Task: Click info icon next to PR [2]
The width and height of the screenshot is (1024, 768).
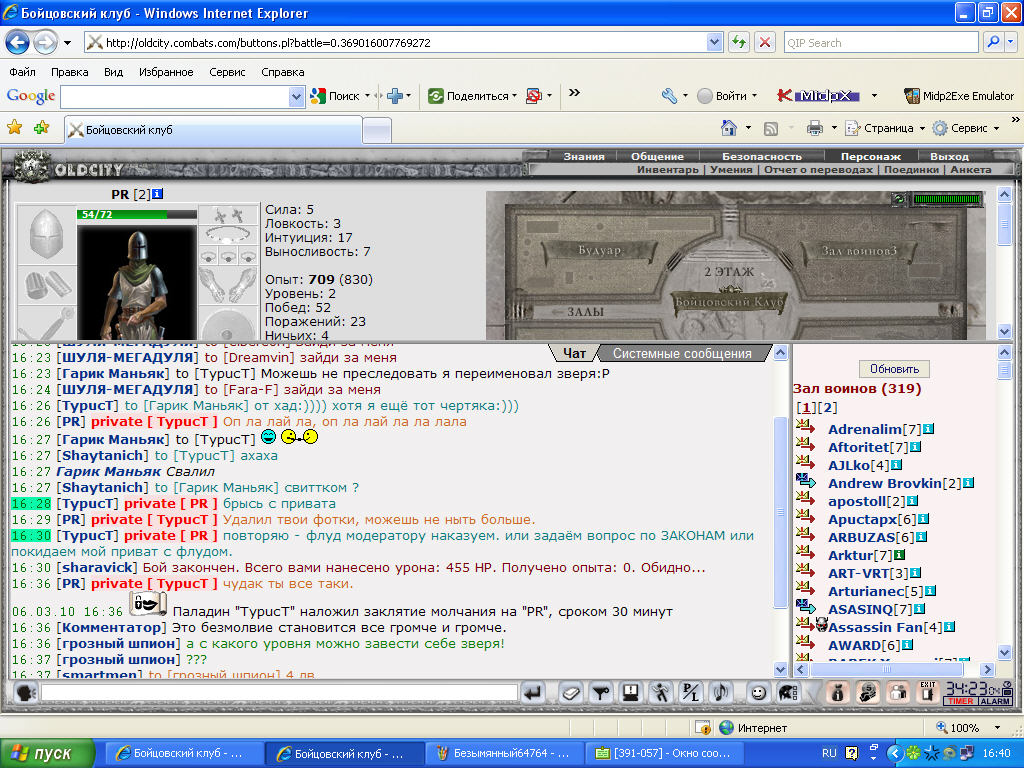Action: click(x=157, y=194)
